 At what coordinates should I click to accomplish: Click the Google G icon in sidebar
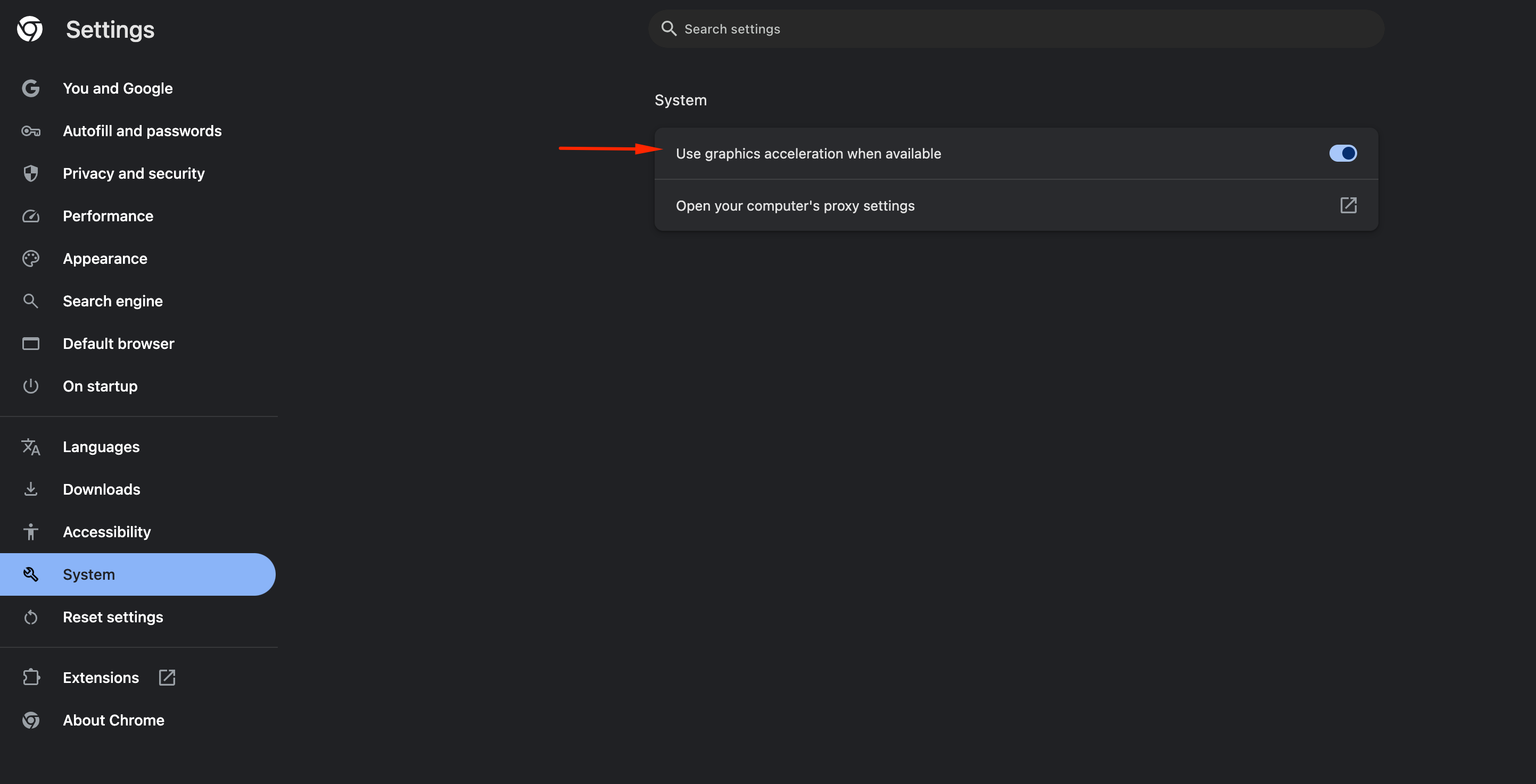30,88
